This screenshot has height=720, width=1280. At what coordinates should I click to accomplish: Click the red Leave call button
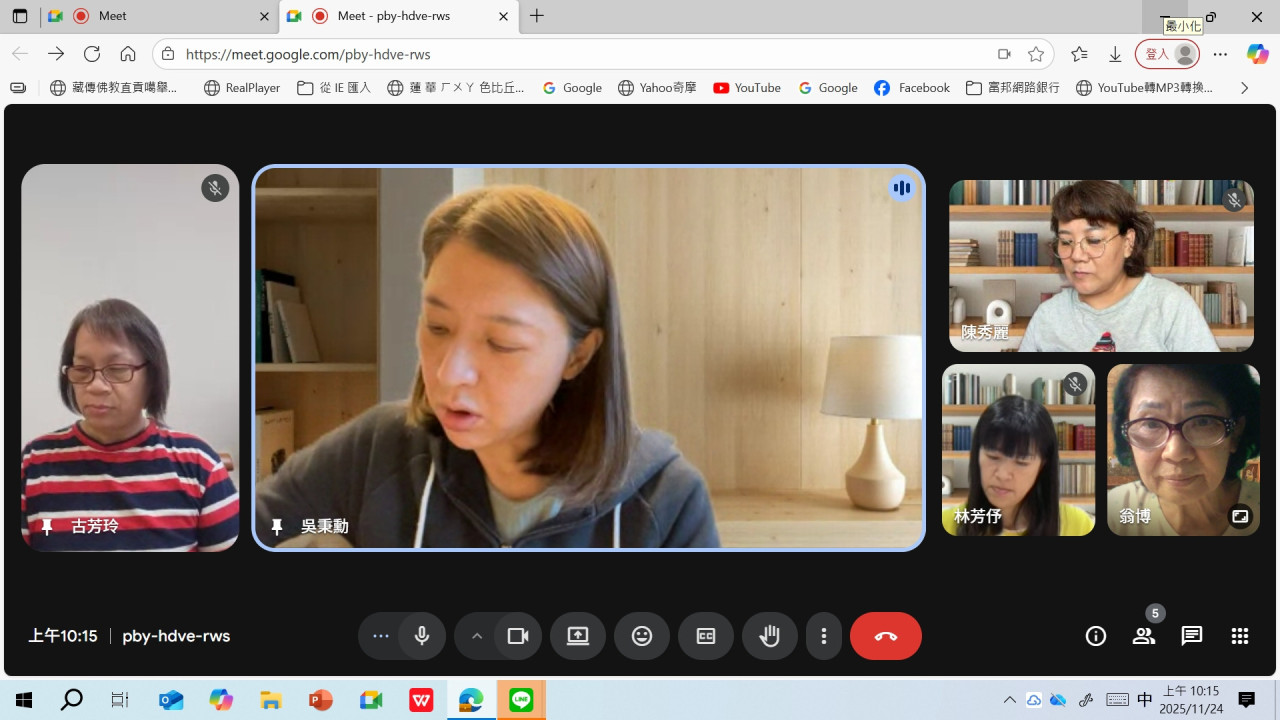(x=885, y=636)
